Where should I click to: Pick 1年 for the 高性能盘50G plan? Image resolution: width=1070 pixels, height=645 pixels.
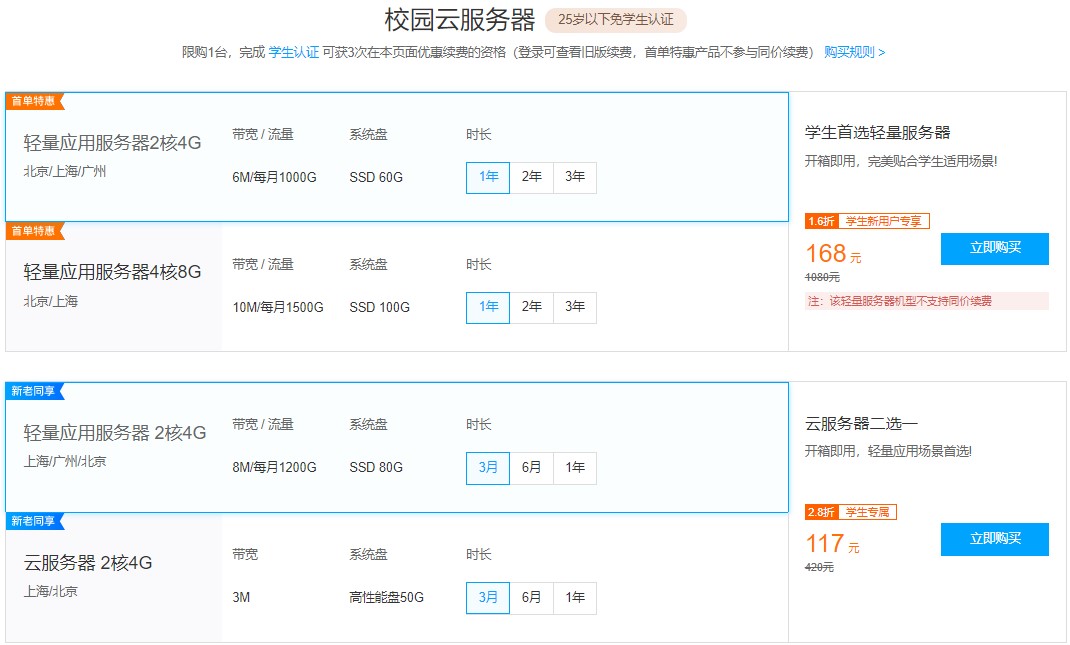coord(575,597)
